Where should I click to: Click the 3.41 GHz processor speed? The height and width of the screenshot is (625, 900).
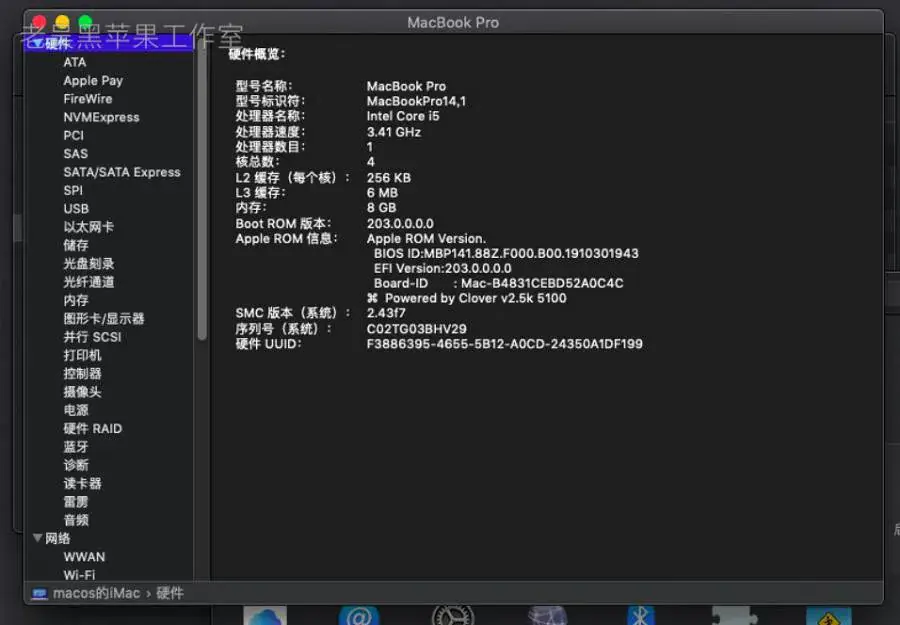(394, 132)
